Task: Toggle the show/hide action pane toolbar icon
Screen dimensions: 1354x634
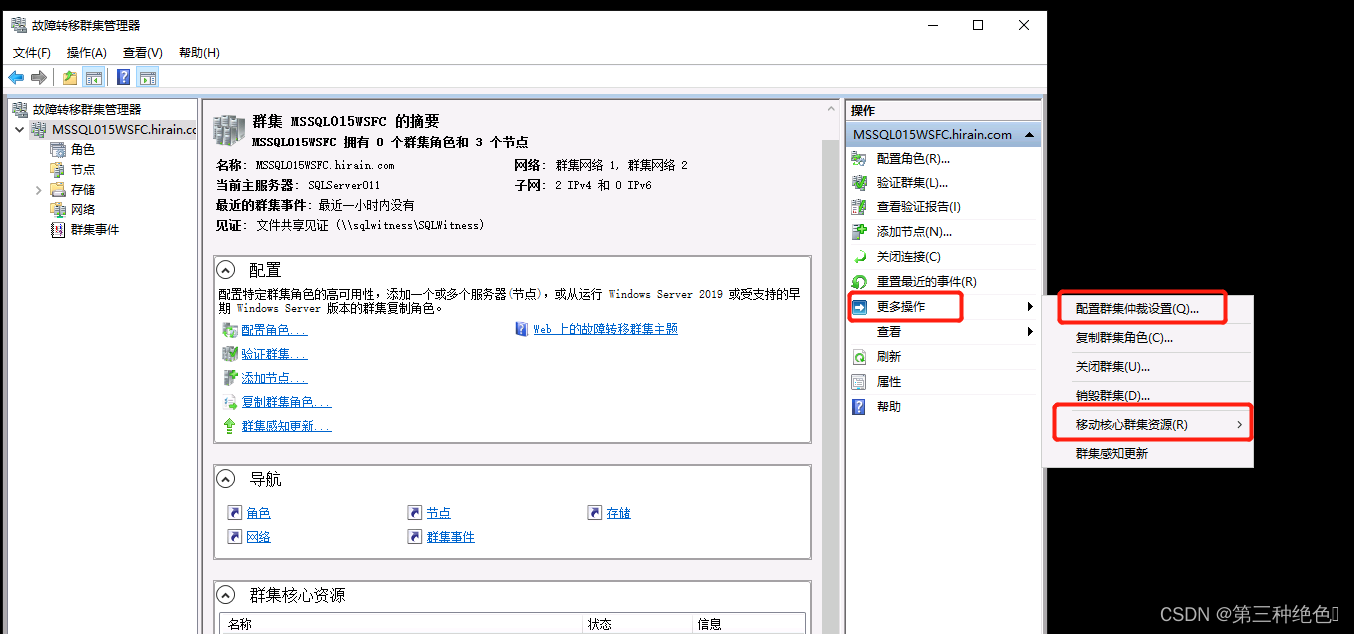Action: [x=148, y=77]
